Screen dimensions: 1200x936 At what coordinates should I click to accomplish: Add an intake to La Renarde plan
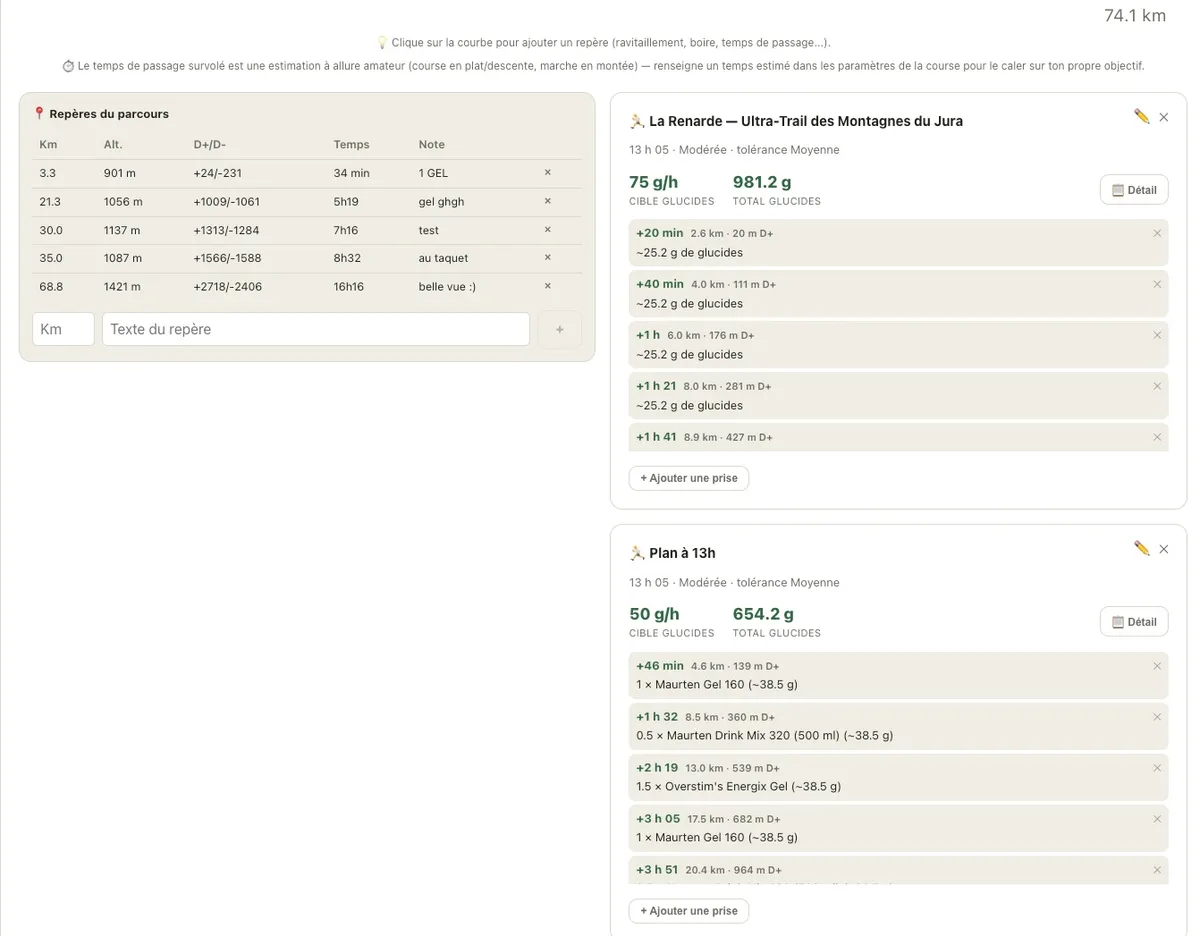(689, 478)
